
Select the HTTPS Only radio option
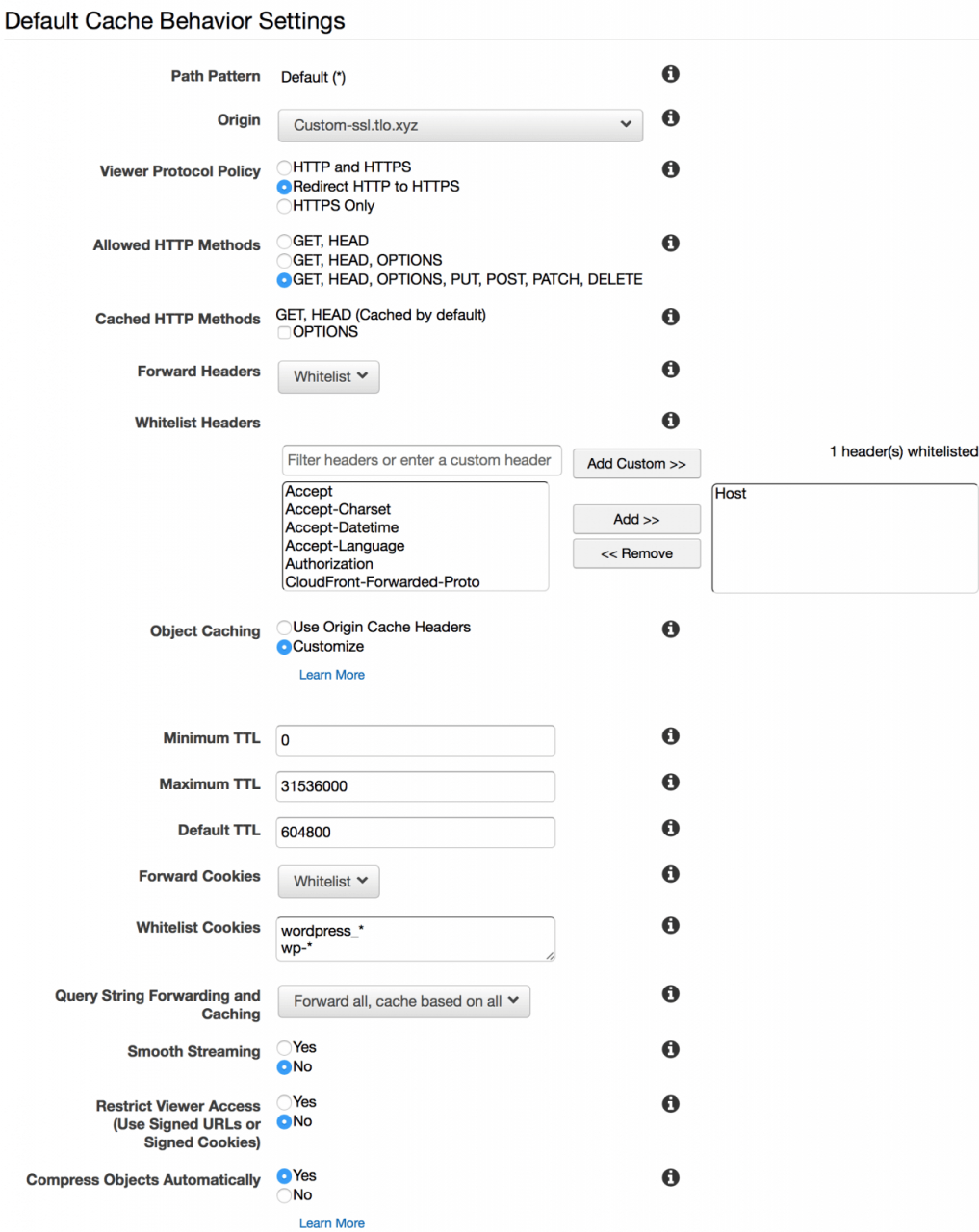point(284,206)
